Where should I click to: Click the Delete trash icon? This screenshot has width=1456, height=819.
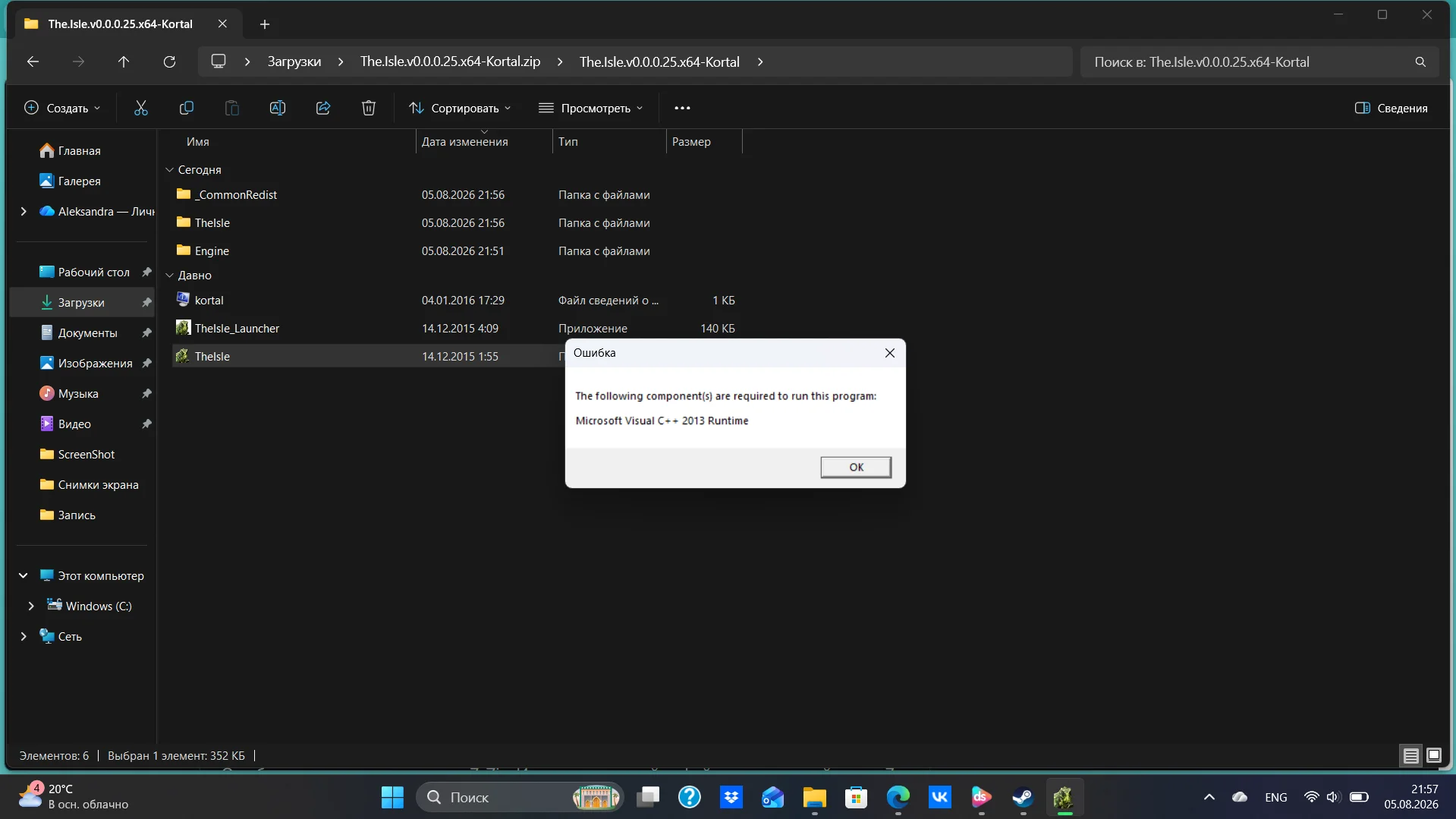(369, 108)
